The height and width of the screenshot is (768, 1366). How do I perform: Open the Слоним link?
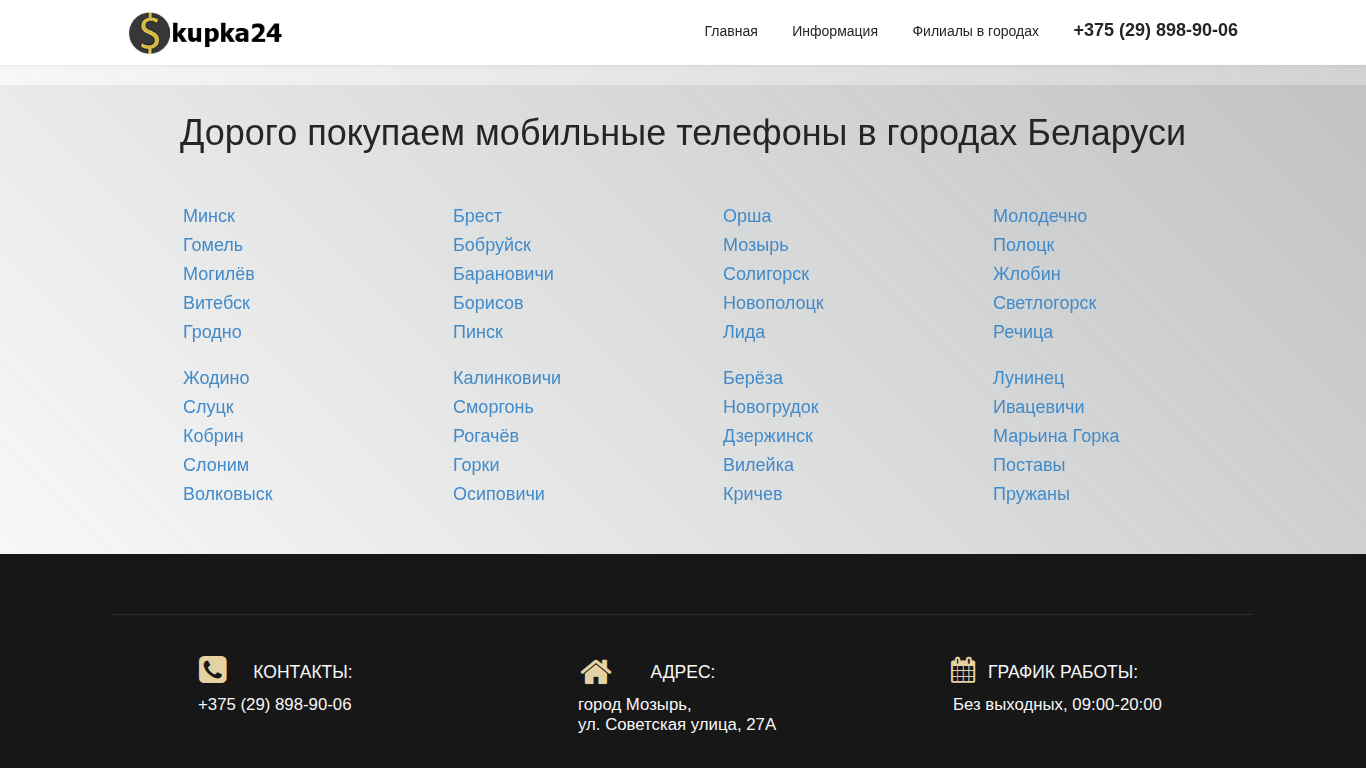[x=216, y=465]
